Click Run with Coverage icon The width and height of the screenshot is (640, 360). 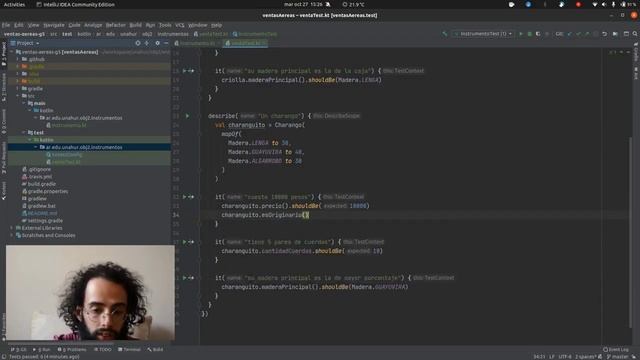pos(538,34)
